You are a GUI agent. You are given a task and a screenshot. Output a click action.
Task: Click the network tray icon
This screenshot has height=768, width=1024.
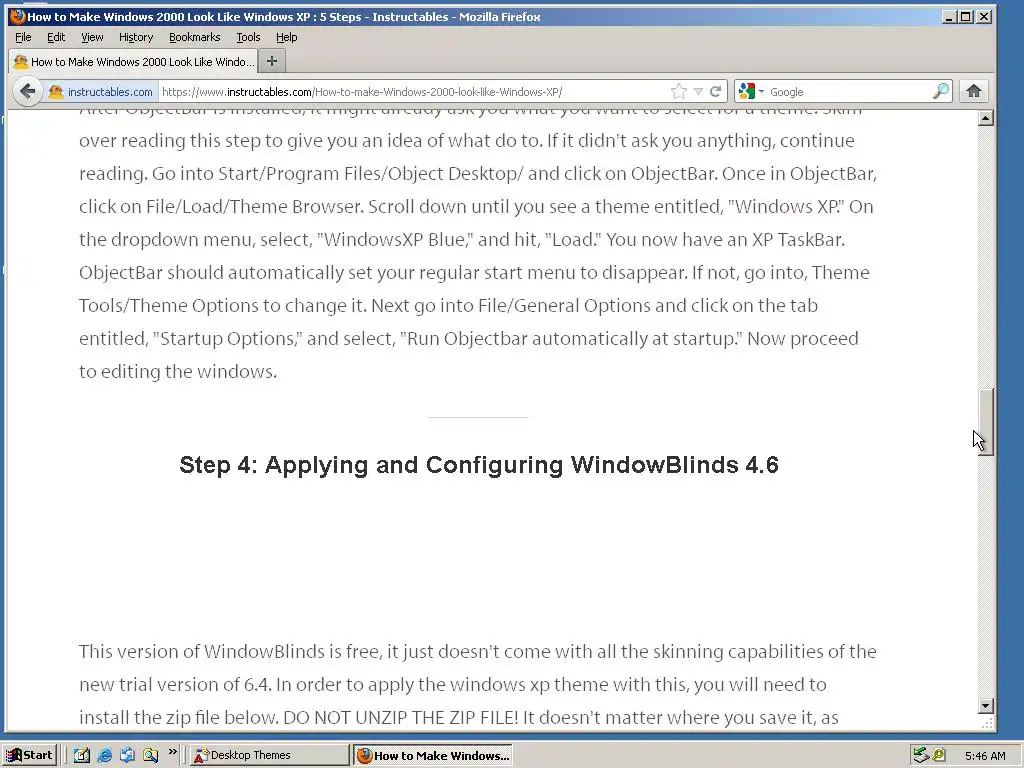920,755
